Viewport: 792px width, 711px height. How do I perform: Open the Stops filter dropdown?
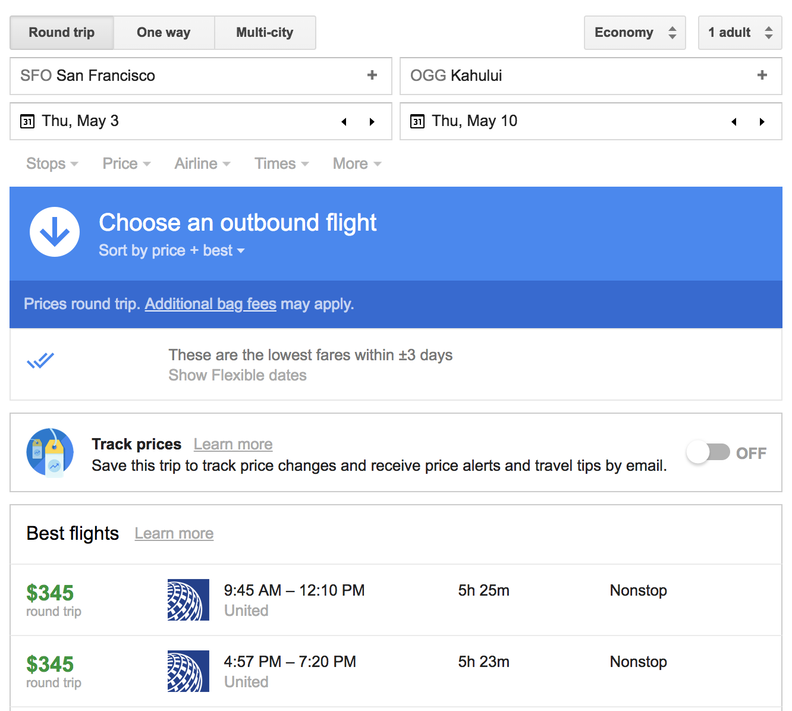pos(52,164)
